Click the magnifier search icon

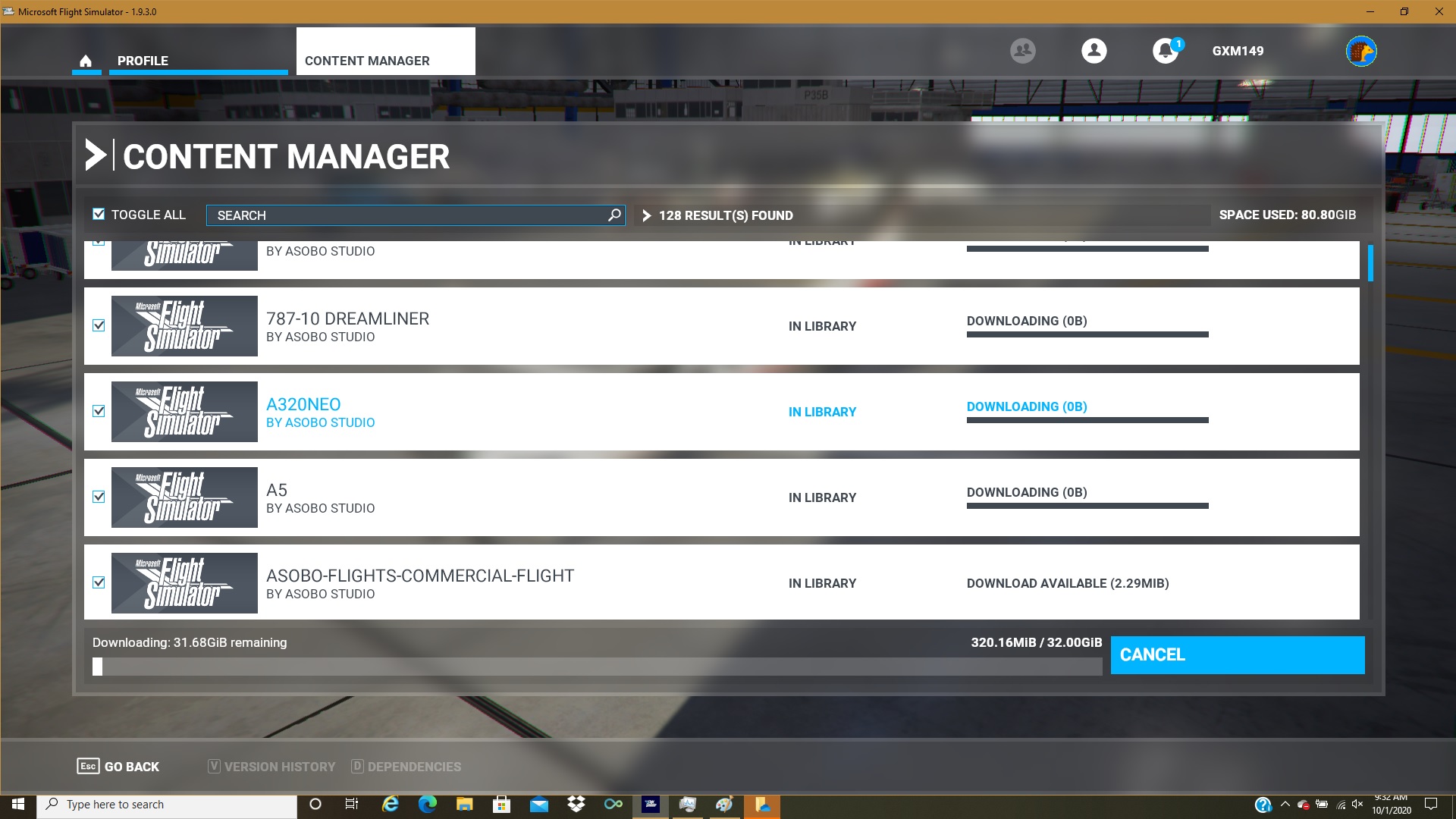point(614,215)
